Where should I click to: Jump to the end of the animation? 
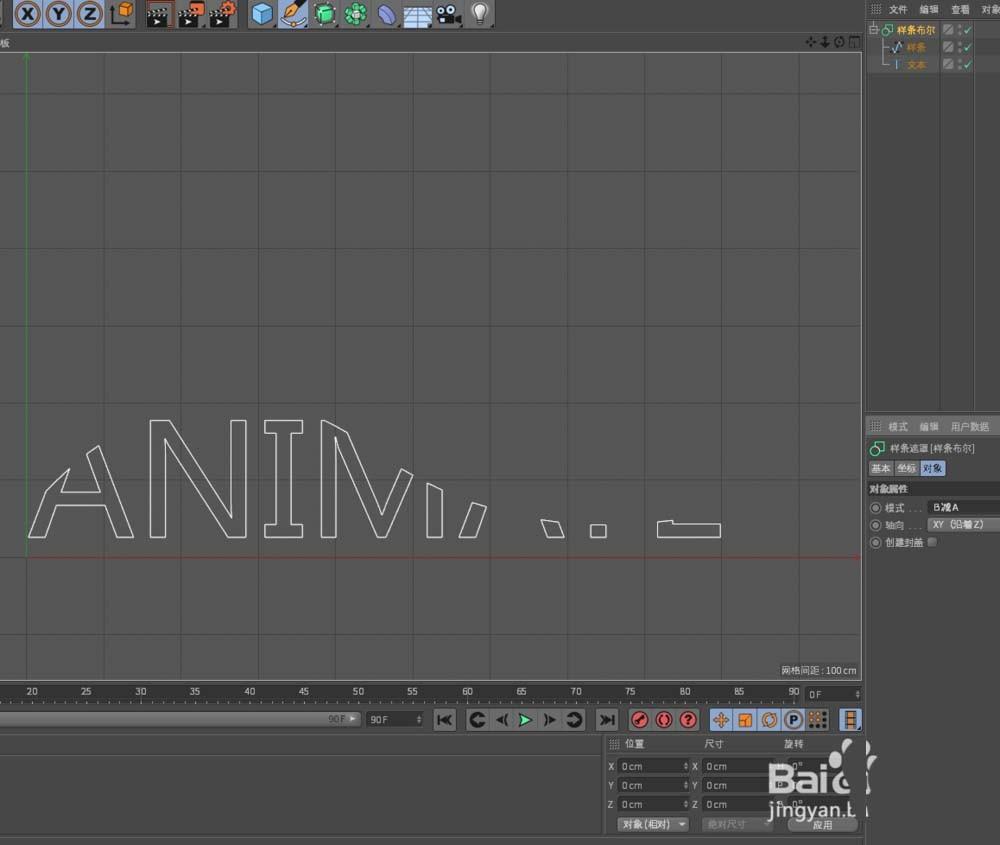pos(606,720)
